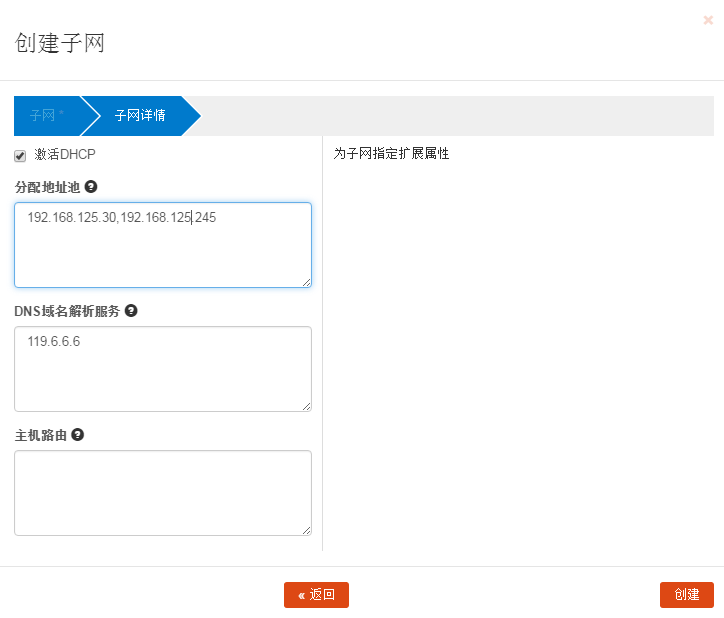Focus the DNS域名解析服务 text area
Image resolution: width=724 pixels, height=618 pixels.
pyautogui.click(x=162, y=370)
